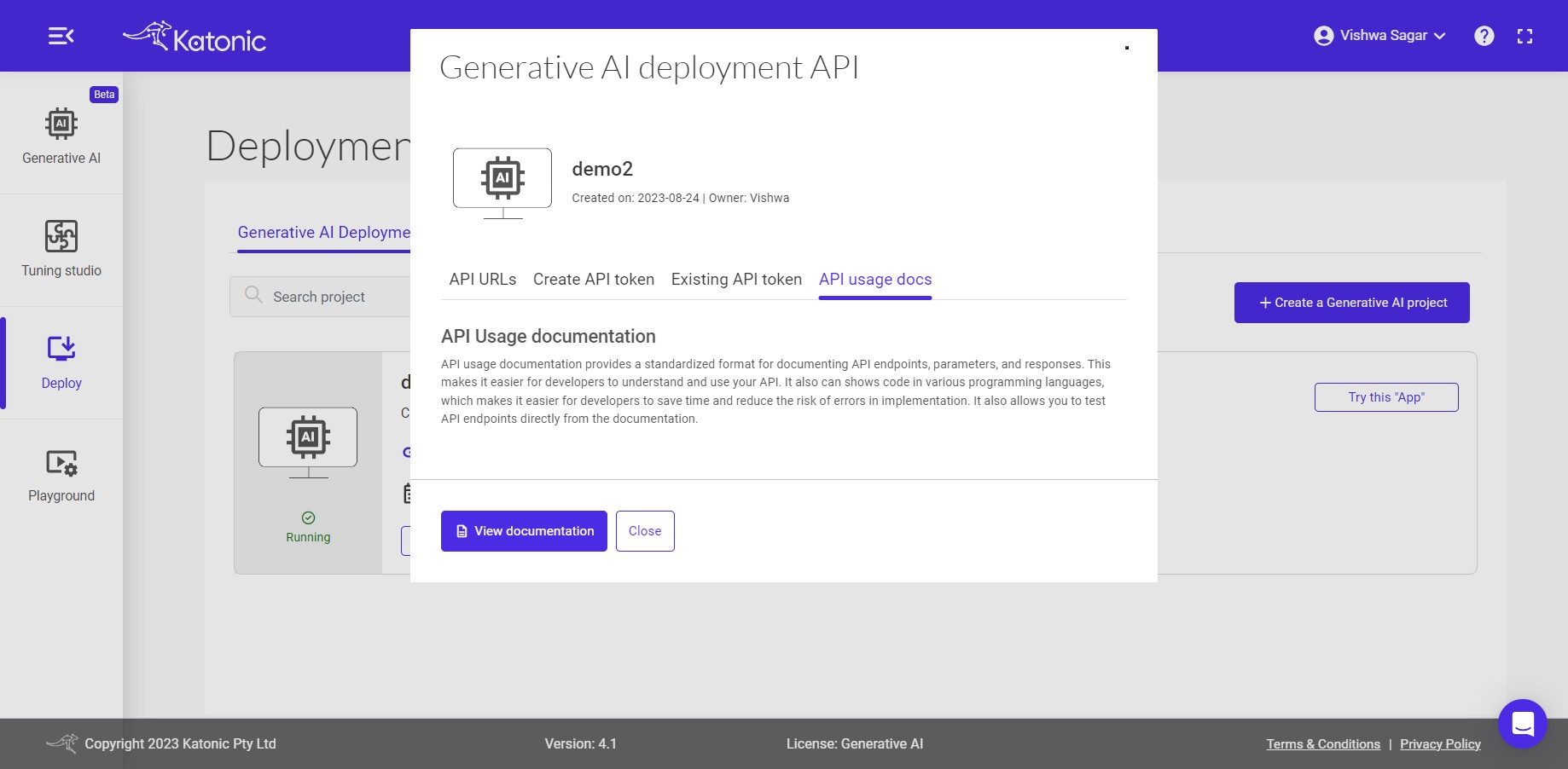Click the search magnifier icon
Image resolution: width=1568 pixels, height=769 pixels.
click(253, 295)
